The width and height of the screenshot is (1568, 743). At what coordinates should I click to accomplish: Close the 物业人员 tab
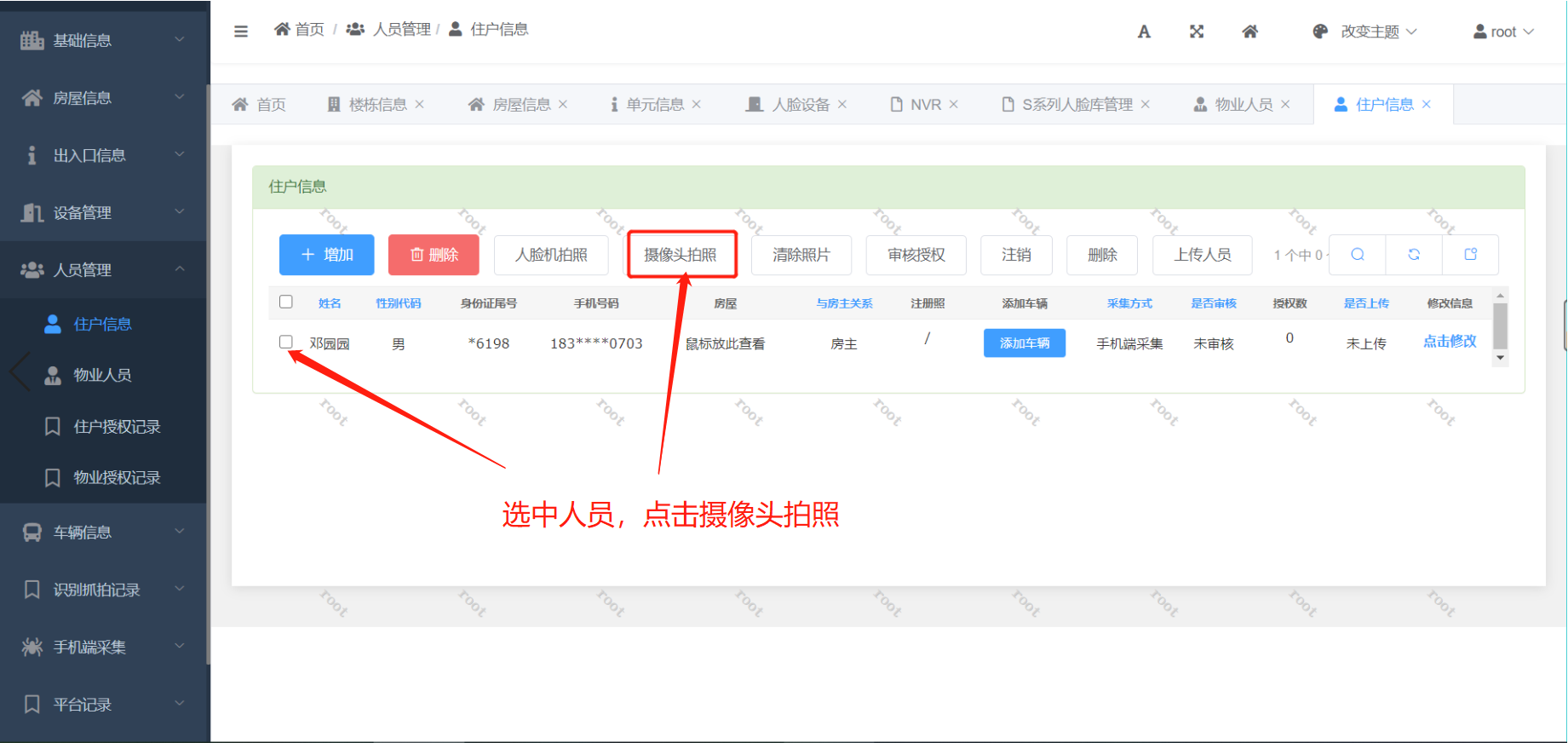point(1285,105)
